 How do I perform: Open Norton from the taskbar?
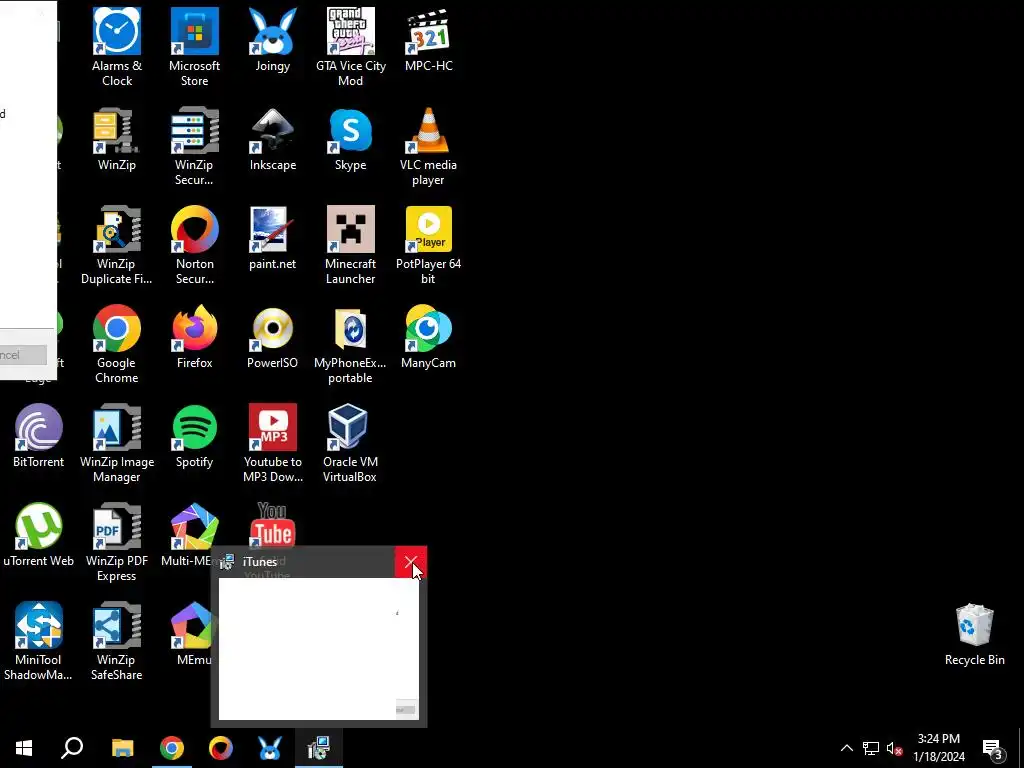click(221, 748)
